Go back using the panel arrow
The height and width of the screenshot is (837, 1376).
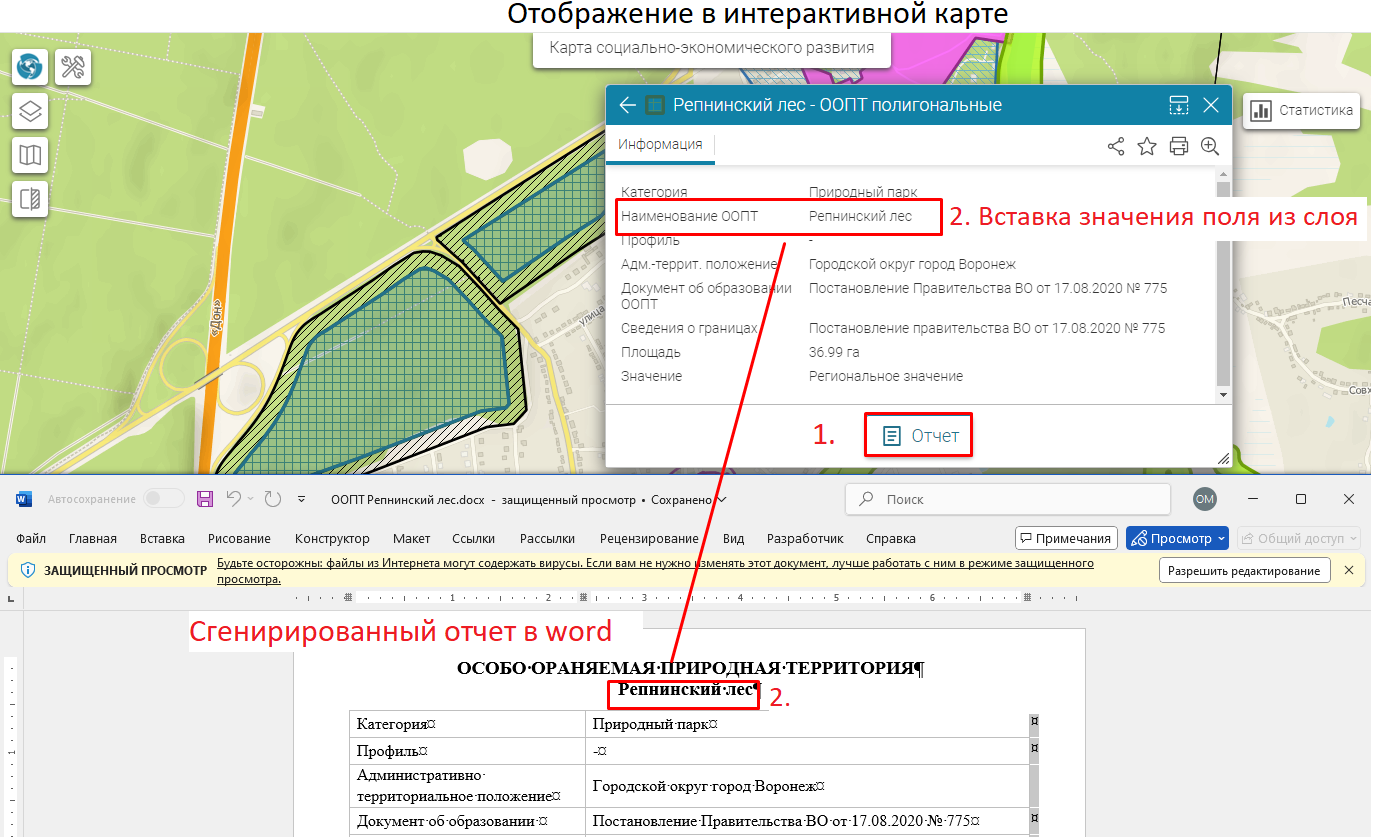[627, 105]
